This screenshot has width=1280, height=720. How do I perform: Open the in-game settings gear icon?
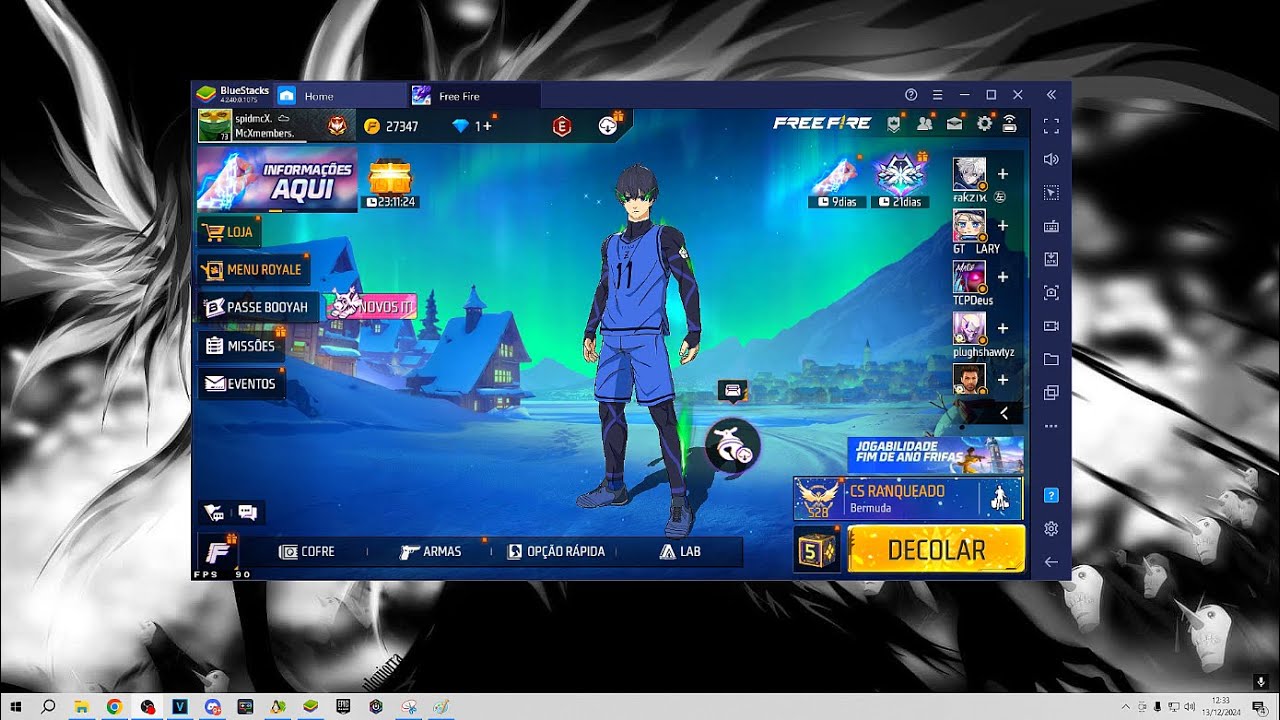[x=984, y=123]
